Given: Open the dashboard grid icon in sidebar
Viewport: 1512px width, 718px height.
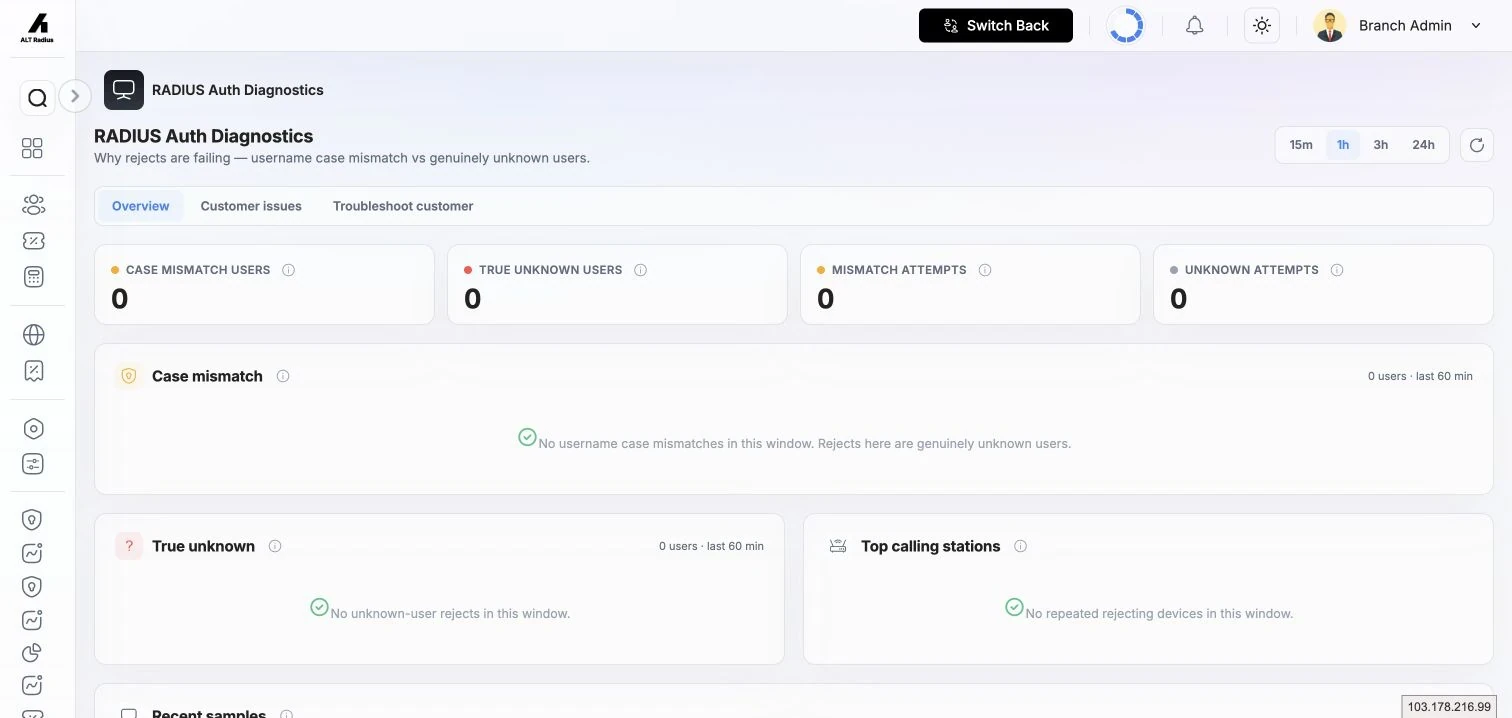Looking at the screenshot, I should pos(33,148).
